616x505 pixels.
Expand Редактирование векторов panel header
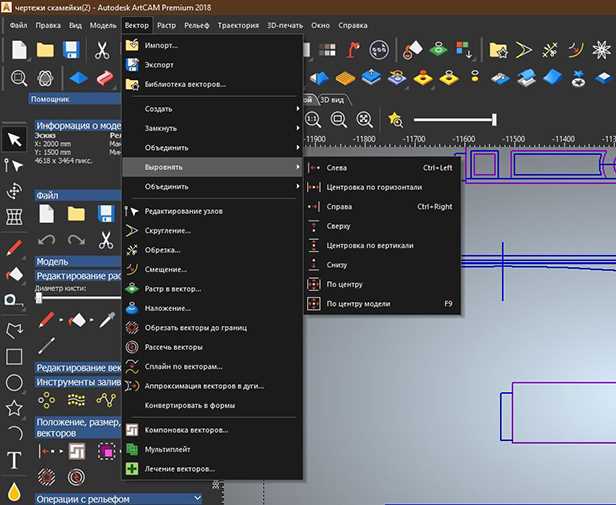[x=78, y=368]
